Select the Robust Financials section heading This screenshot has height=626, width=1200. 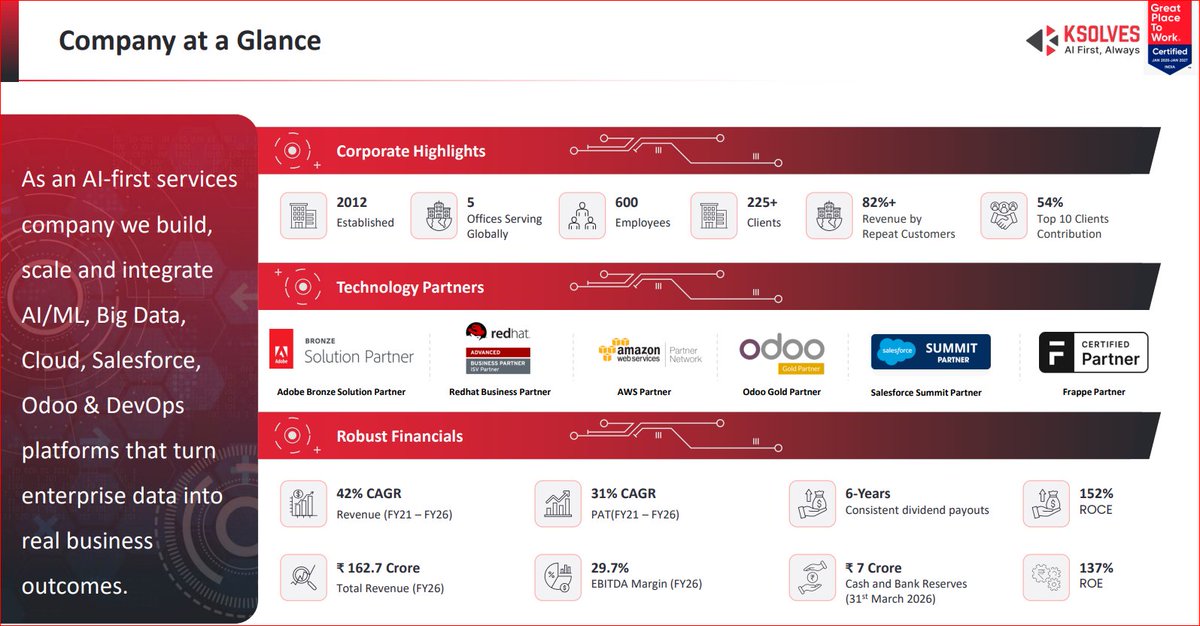coord(400,436)
